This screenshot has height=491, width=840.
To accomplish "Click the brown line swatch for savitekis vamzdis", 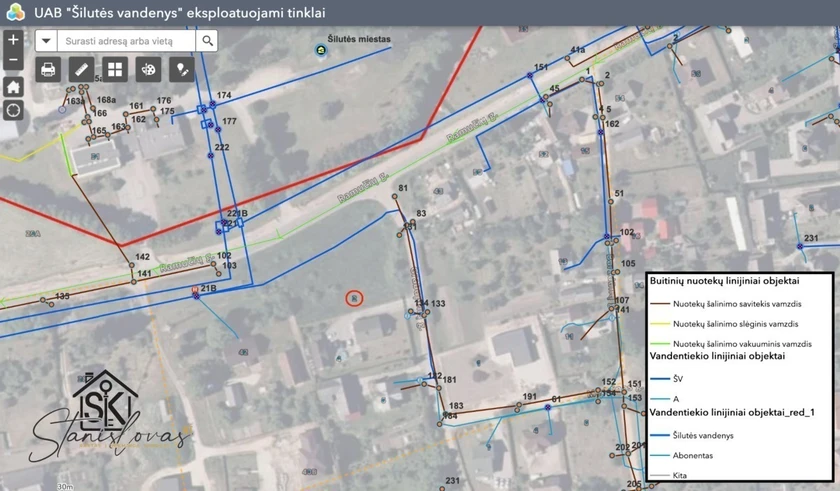I will [x=660, y=304].
